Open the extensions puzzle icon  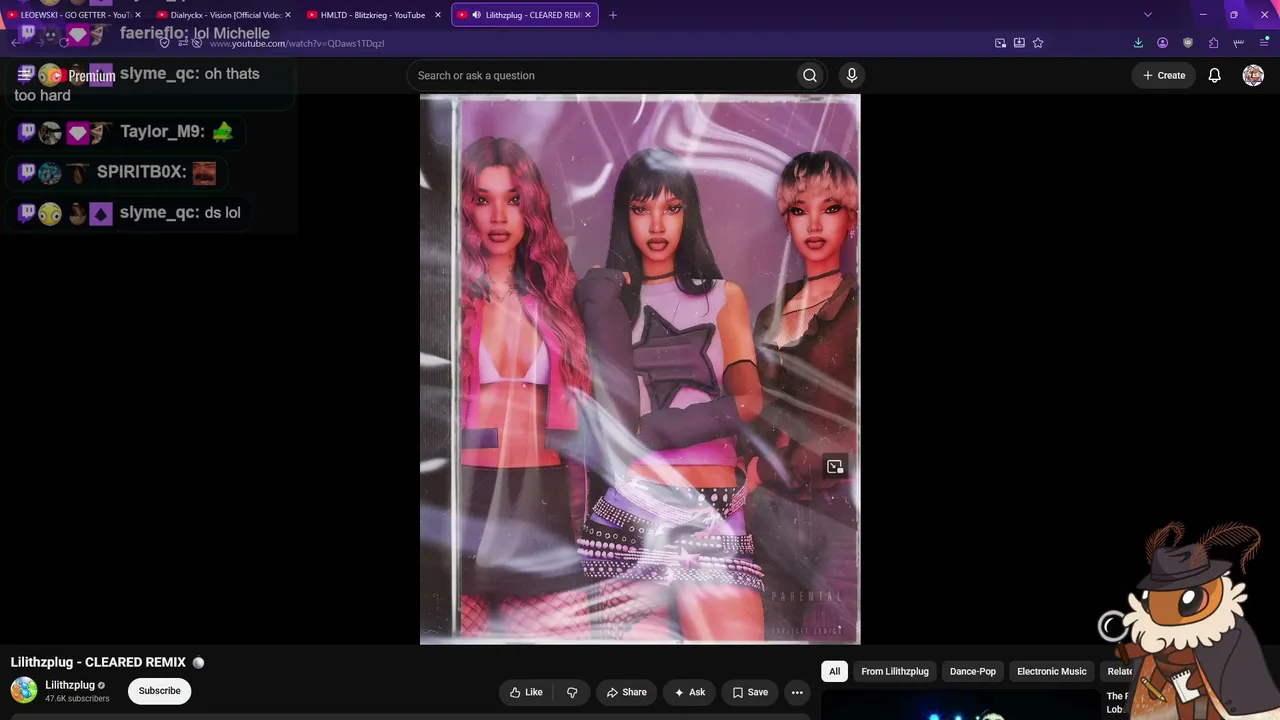(1213, 43)
